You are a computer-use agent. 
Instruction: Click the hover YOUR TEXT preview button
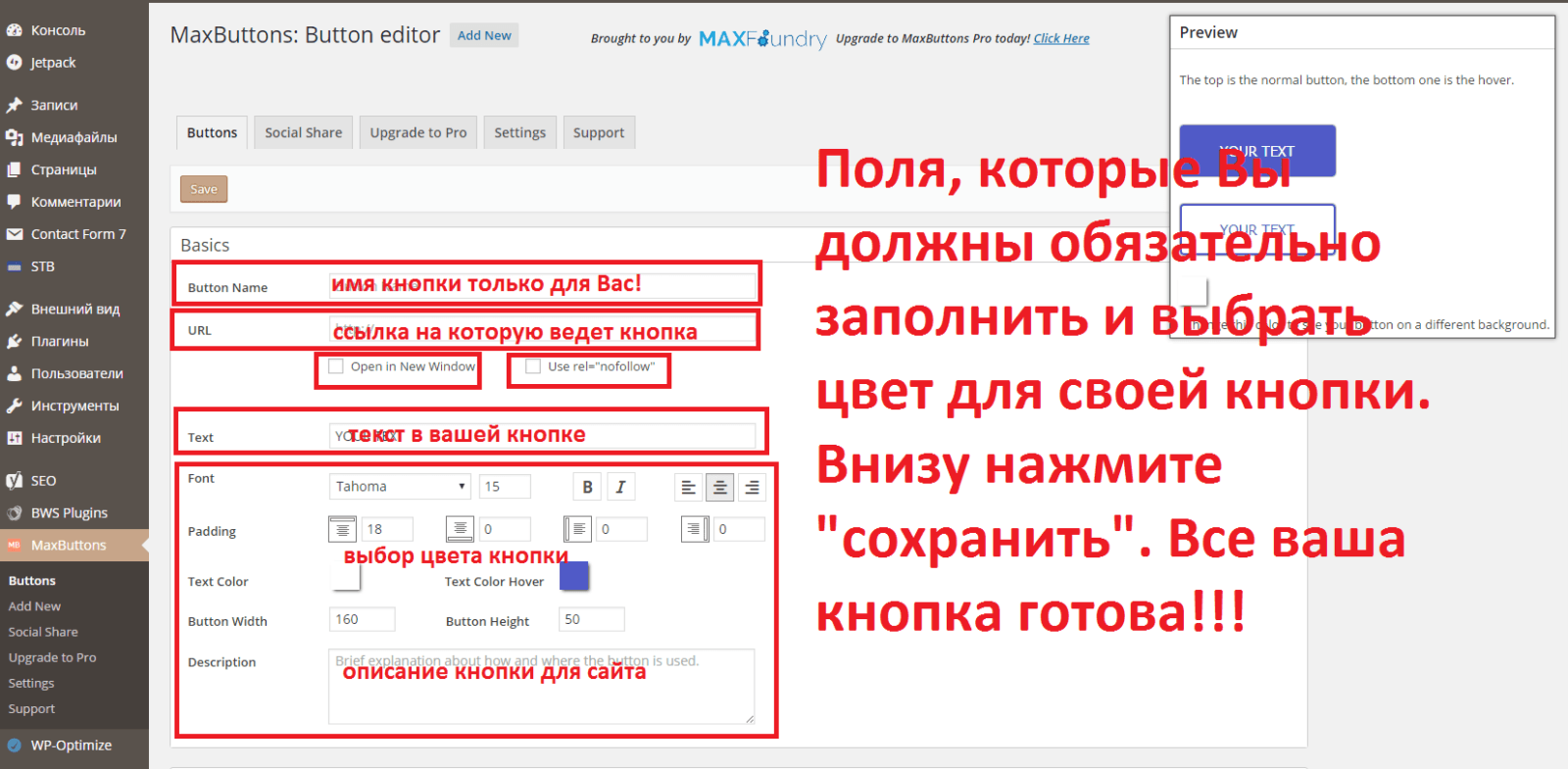[x=1257, y=229]
